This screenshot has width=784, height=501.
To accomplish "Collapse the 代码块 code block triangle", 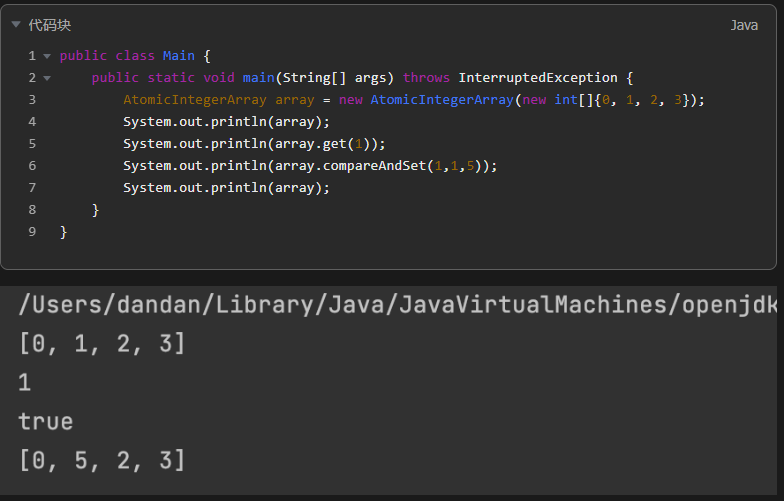I will click(x=16, y=24).
